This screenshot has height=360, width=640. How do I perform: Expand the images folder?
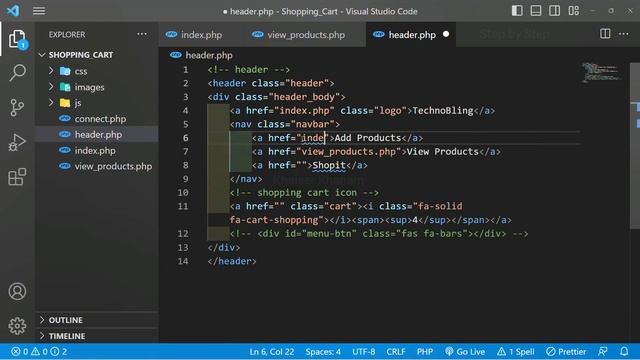(x=89, y=87)
